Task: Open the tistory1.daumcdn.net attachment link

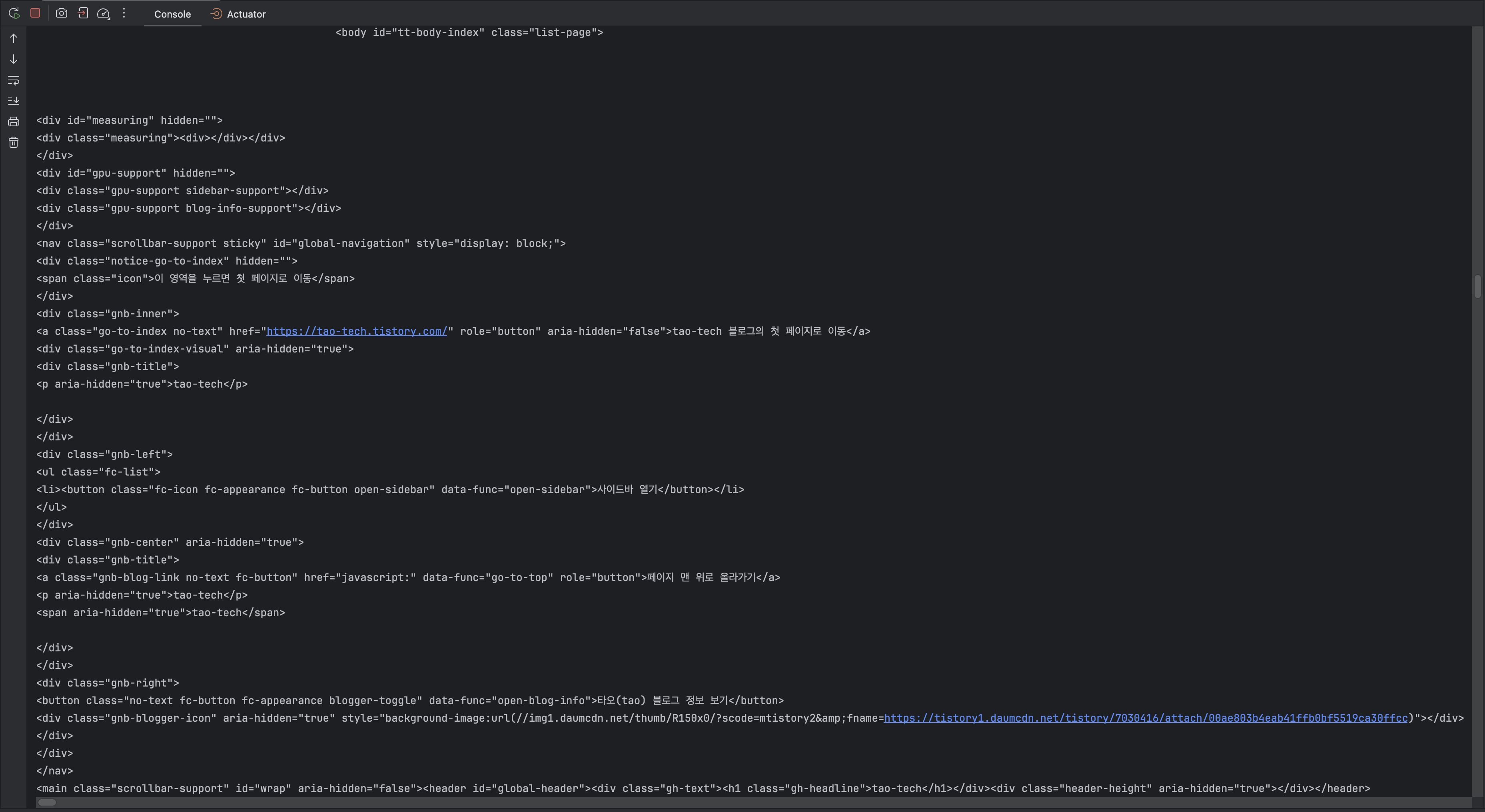Action: pyautogui.click(x=1146, y=718)
